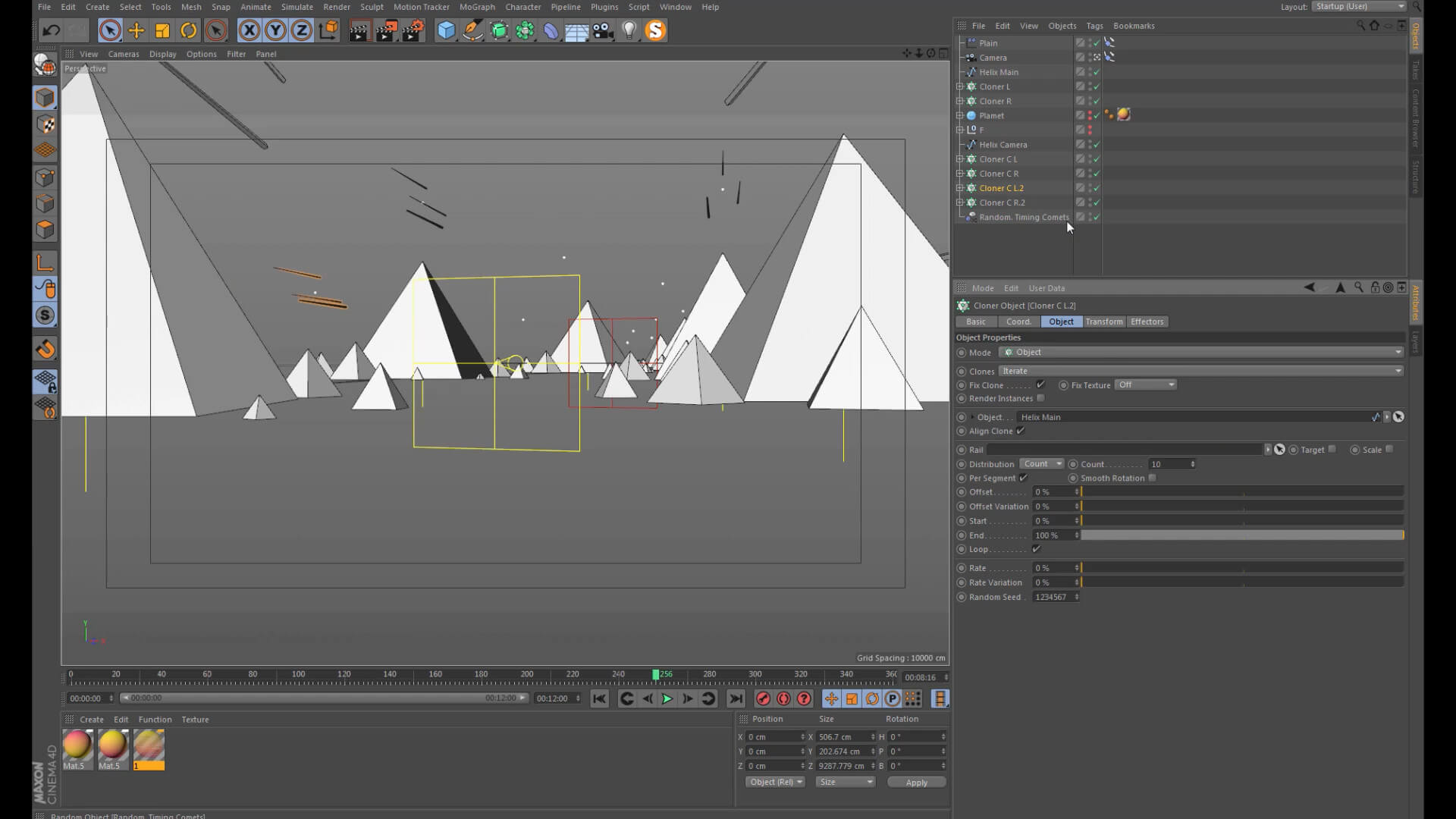Select the Rotate tool icon
Image resolution: width=1456 pixels, height=819 pixels.
coord(188,30)
